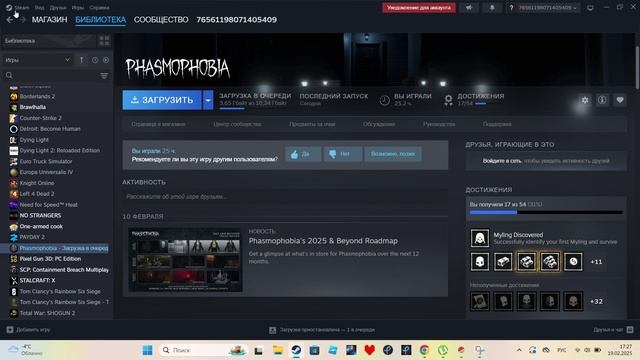The width and height of the screenshot is (640, 360).
Task: Click the achievements progress bar
Action: (x=546, y=212)
